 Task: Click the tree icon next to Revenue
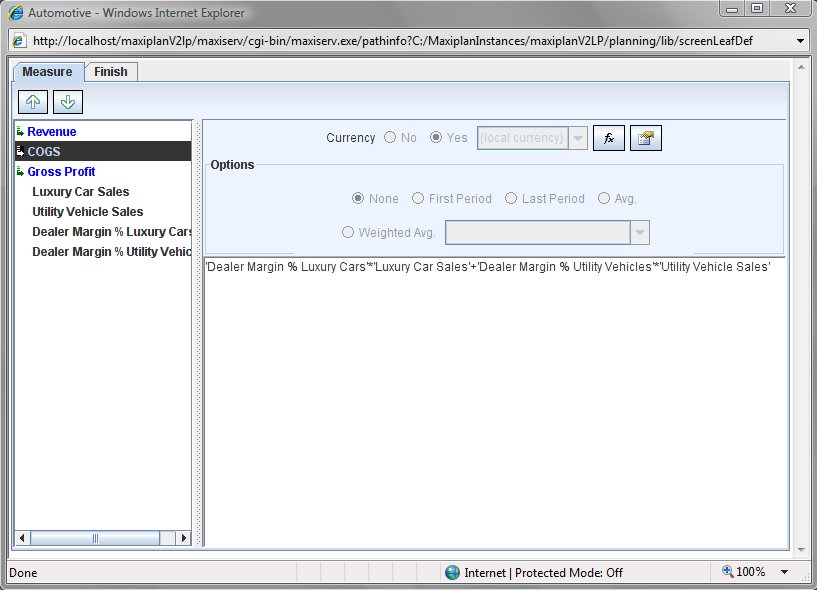(20, 132)
